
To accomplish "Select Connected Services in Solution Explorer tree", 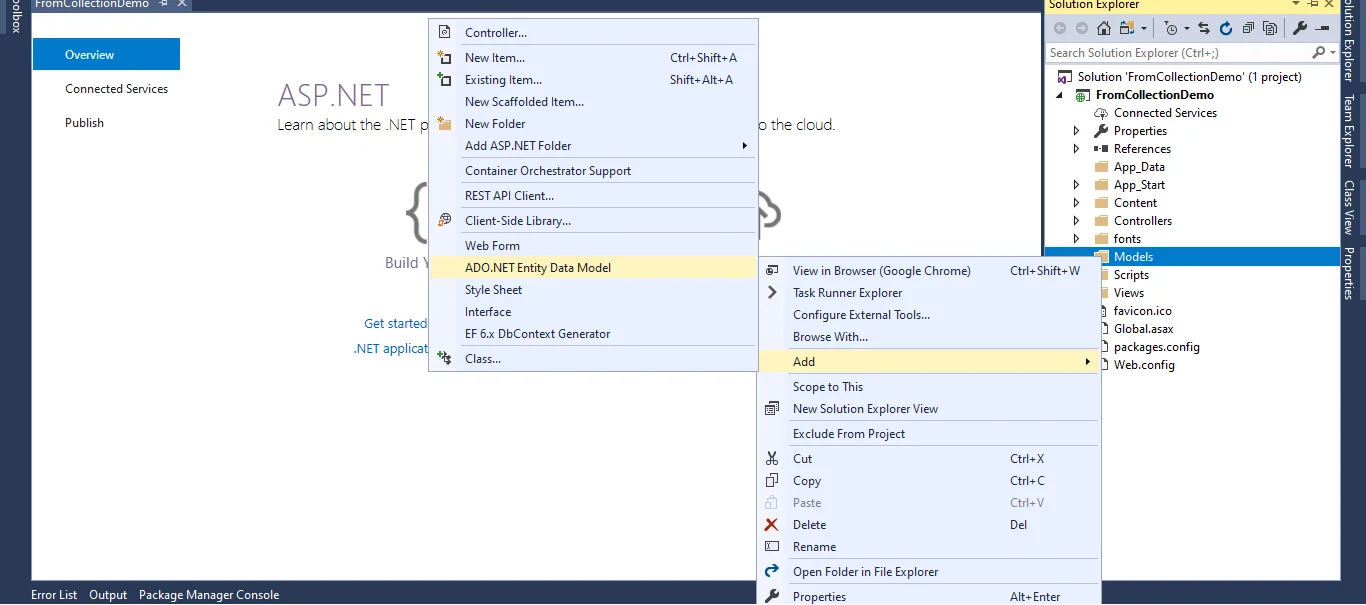I will 1165,113.
